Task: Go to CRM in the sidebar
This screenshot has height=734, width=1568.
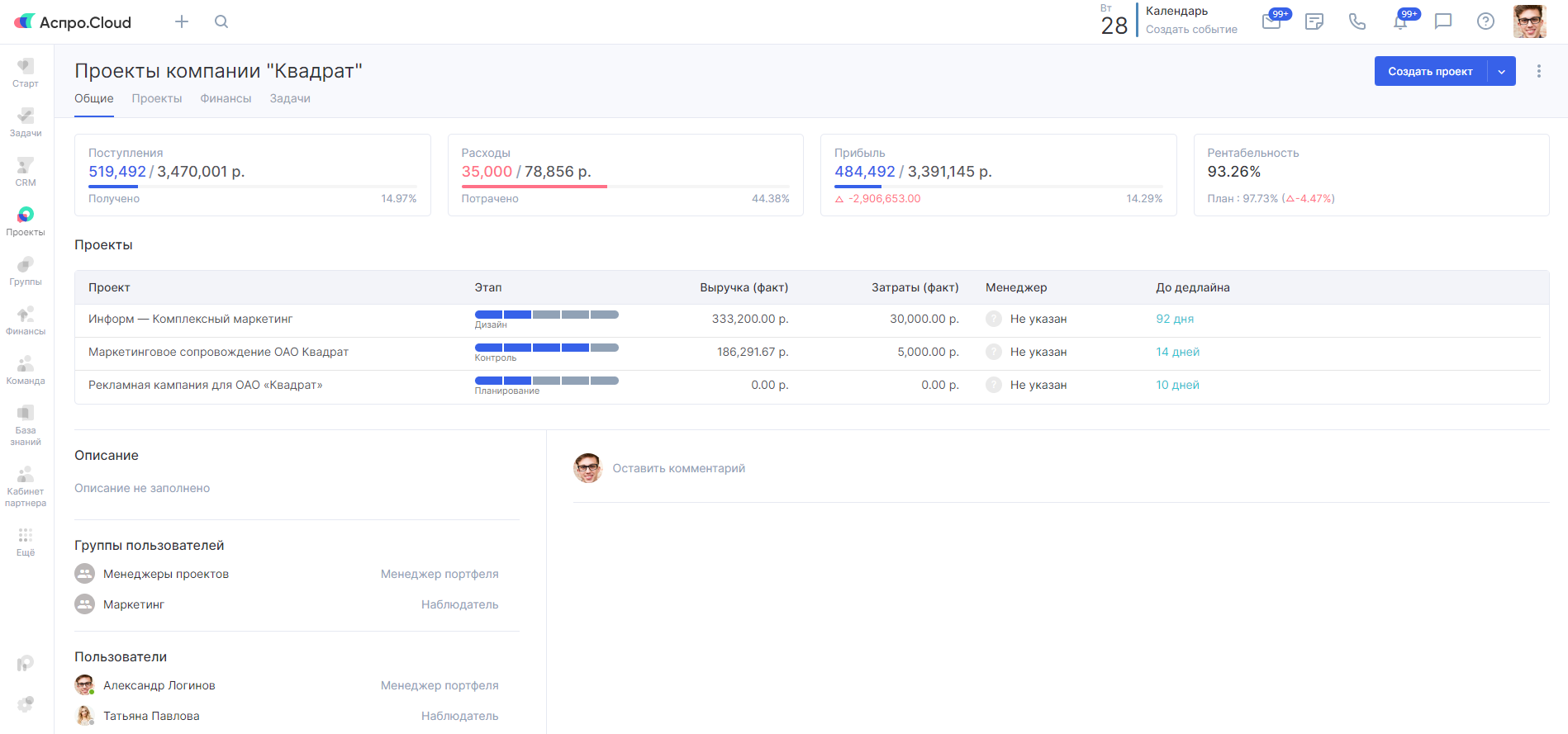Action: tap(26, 172)
